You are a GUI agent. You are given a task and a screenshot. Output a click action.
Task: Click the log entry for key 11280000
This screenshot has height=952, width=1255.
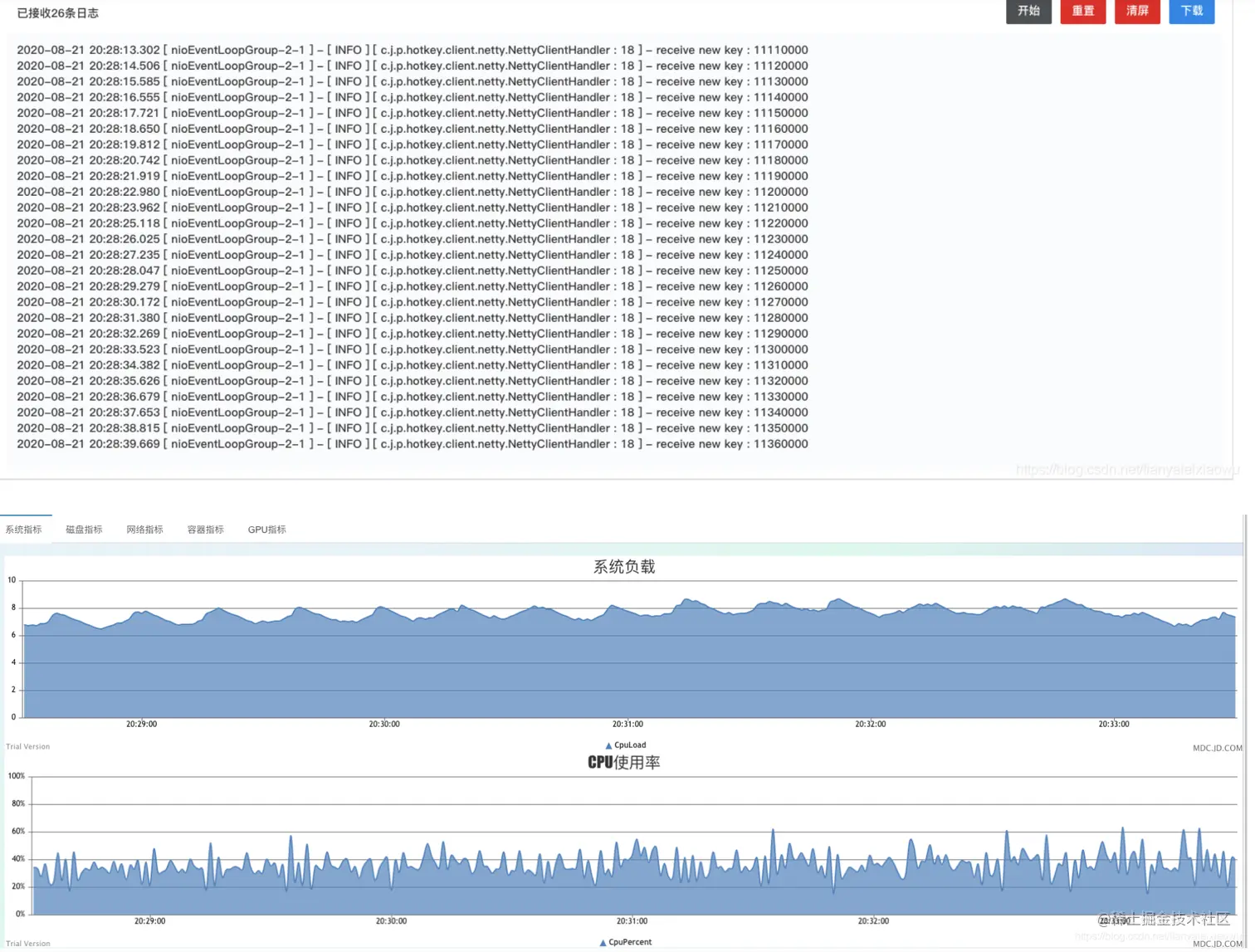pyautogui.click(x=413, y=318)
